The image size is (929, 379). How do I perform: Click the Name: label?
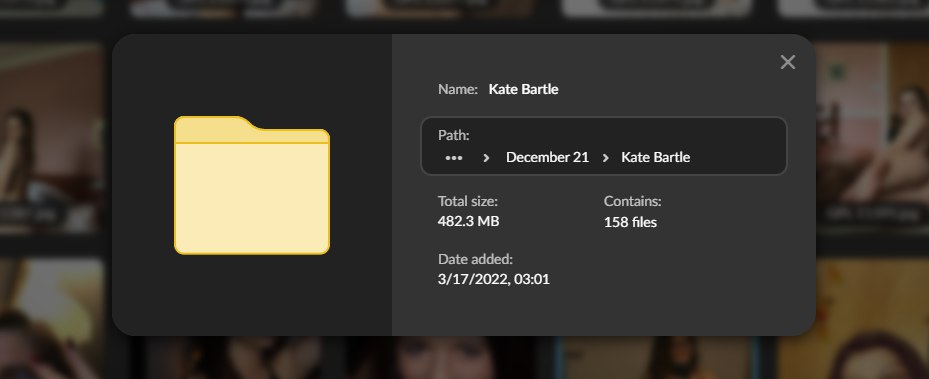[457, 89]
